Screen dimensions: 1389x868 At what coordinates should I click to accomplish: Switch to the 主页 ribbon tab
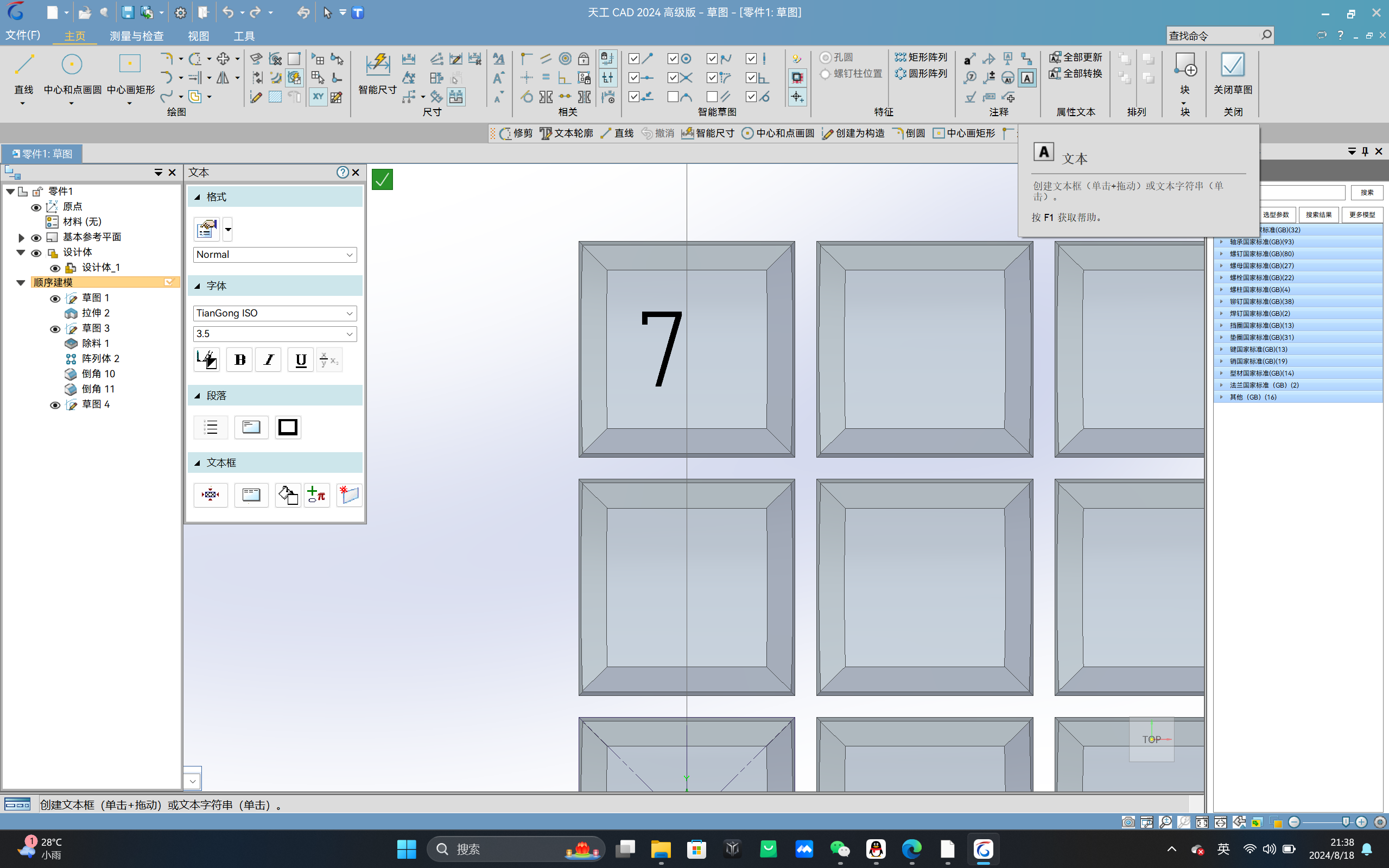click(74, 36)
